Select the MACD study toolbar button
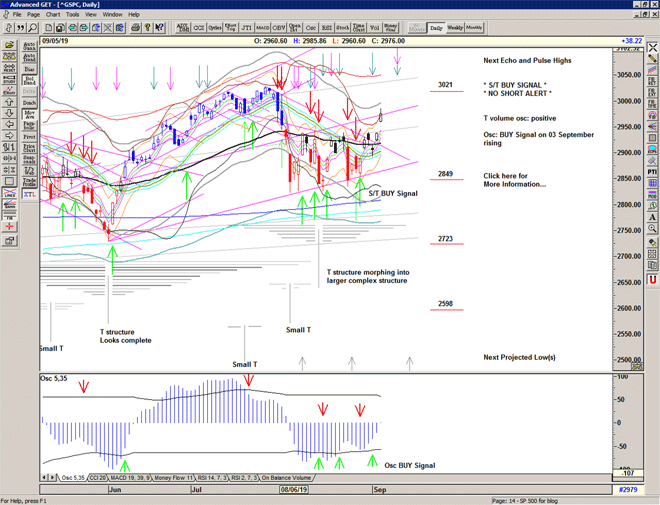This screenshot has height=505, width=660. point(261,28)
